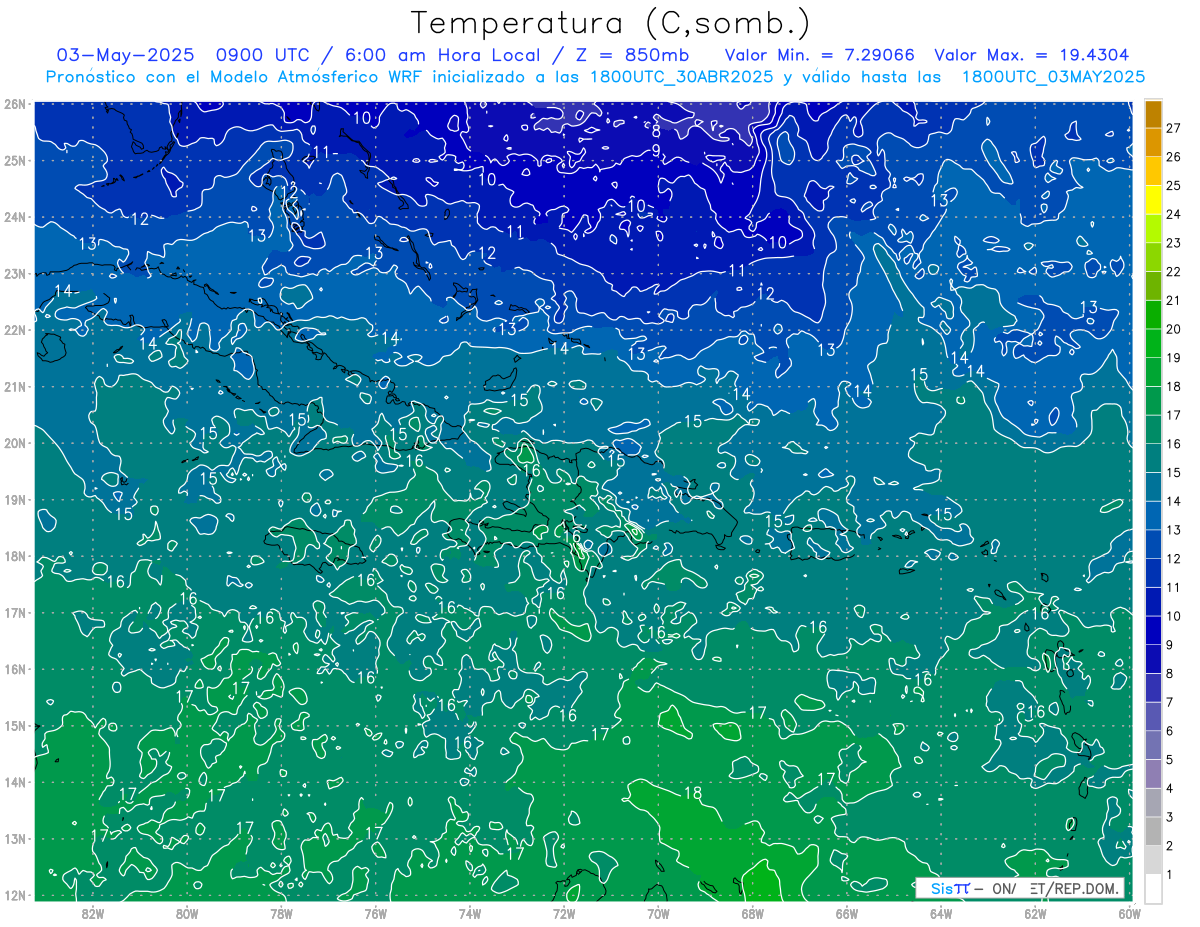Screen dimensions: 1200x927
Task: Click the "Valor Min. = 7.29066" text
Action: click(x=820, y=55)
